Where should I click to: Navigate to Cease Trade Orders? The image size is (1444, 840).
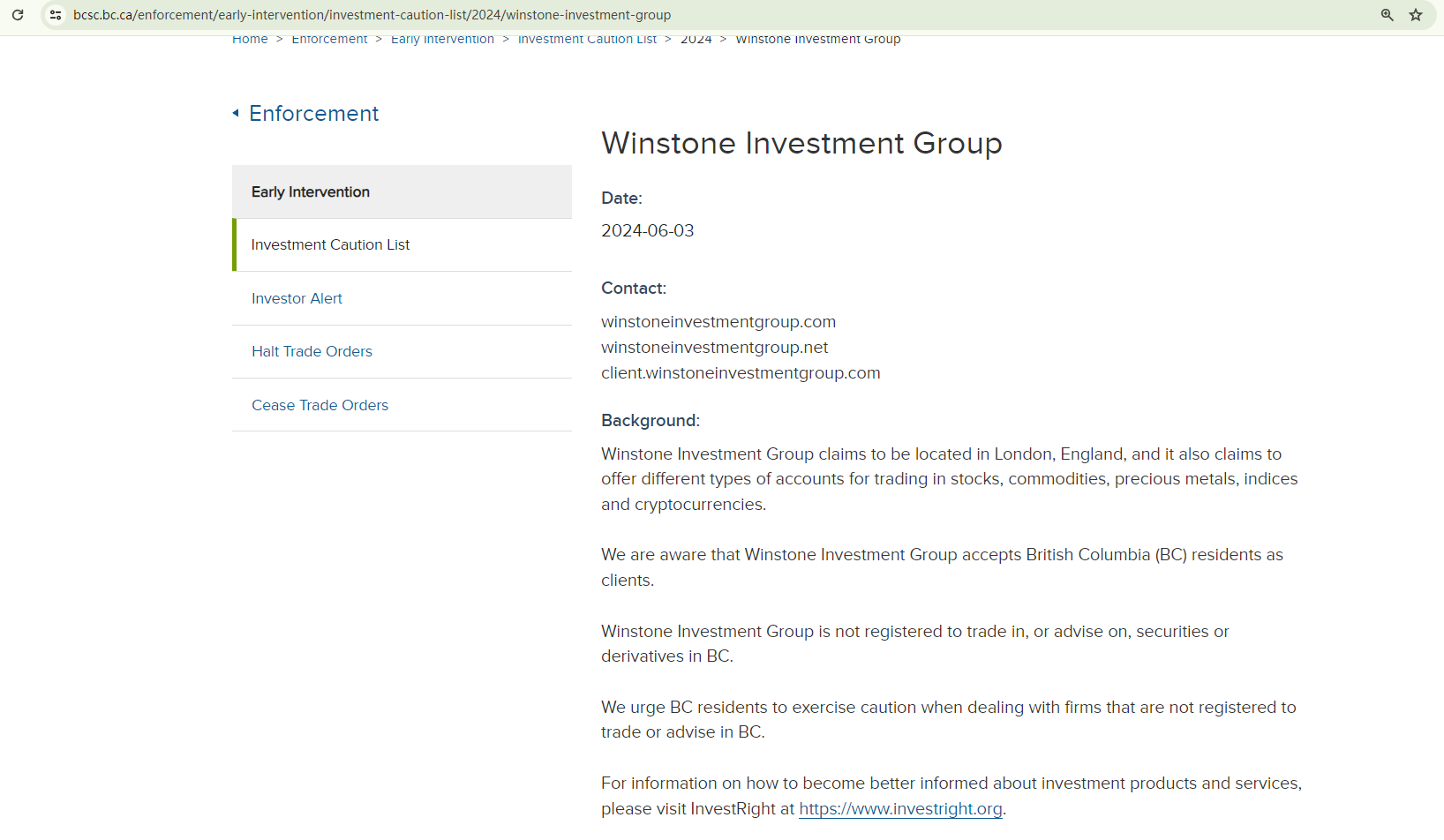pos(320,406)
